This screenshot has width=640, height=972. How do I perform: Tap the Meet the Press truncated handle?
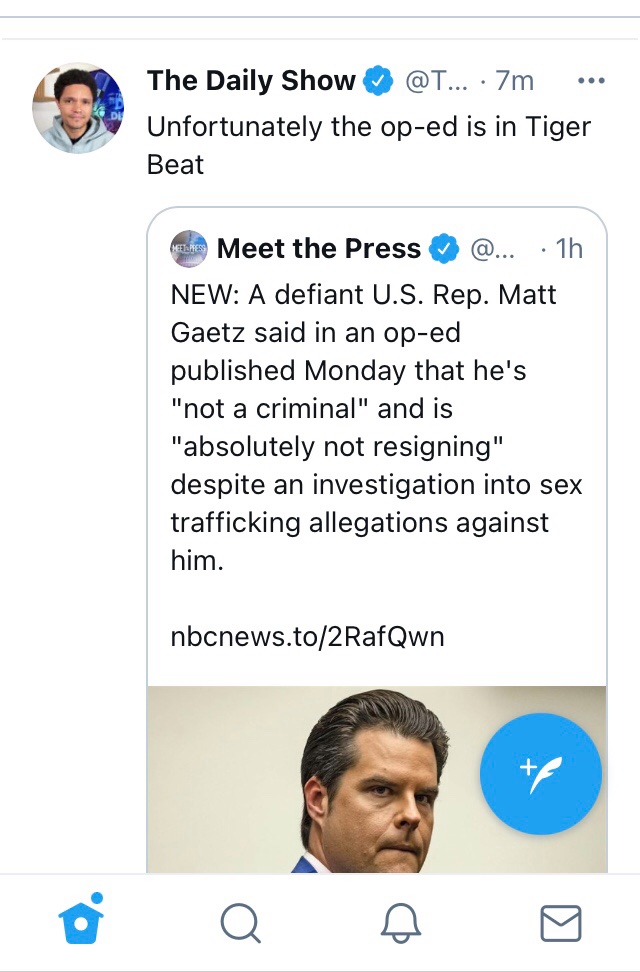pyautogui.click(x=492, y=249)
